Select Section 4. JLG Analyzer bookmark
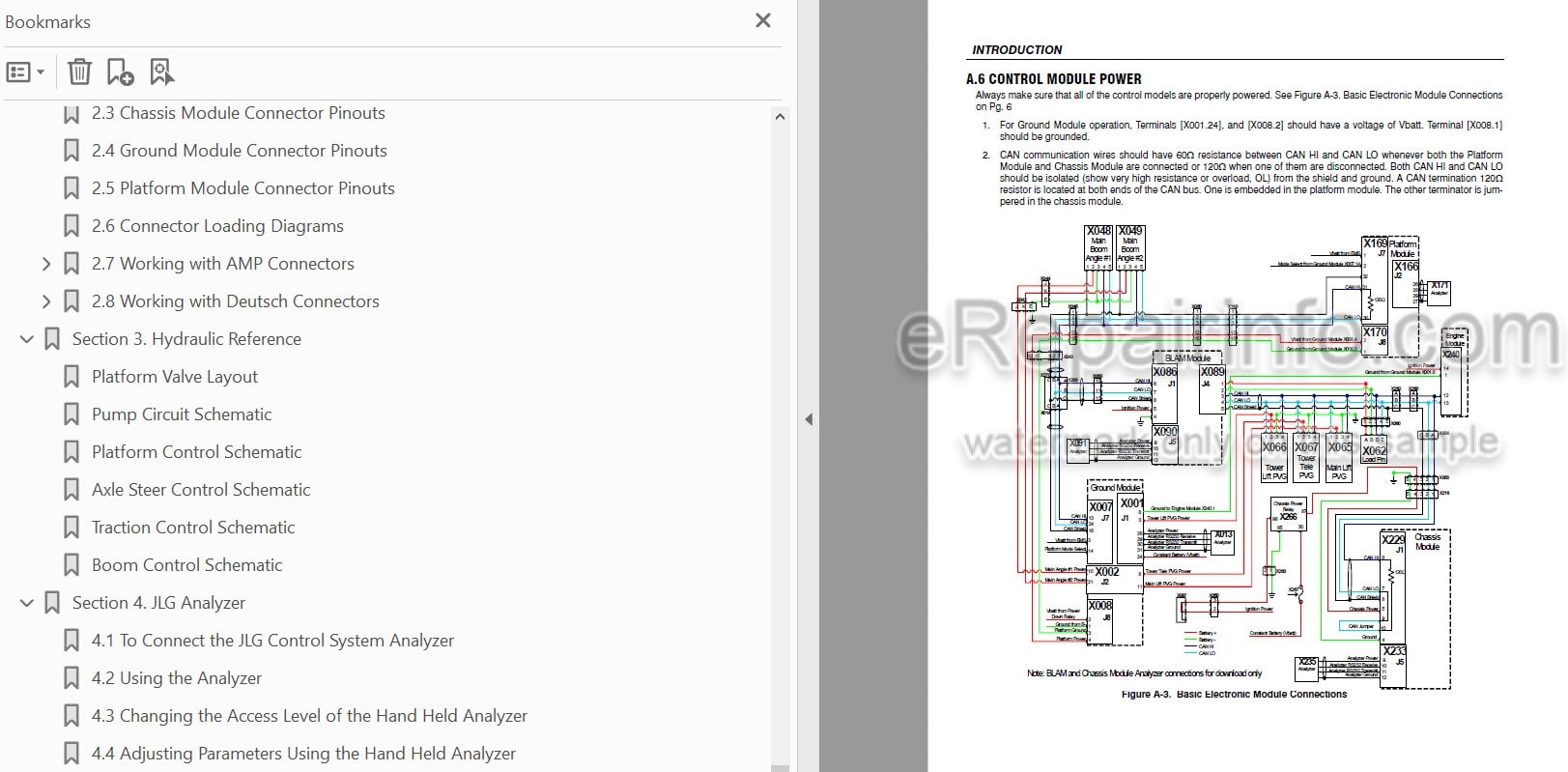The width and height of the screenshot is (1568, 772). click(158, 603)
